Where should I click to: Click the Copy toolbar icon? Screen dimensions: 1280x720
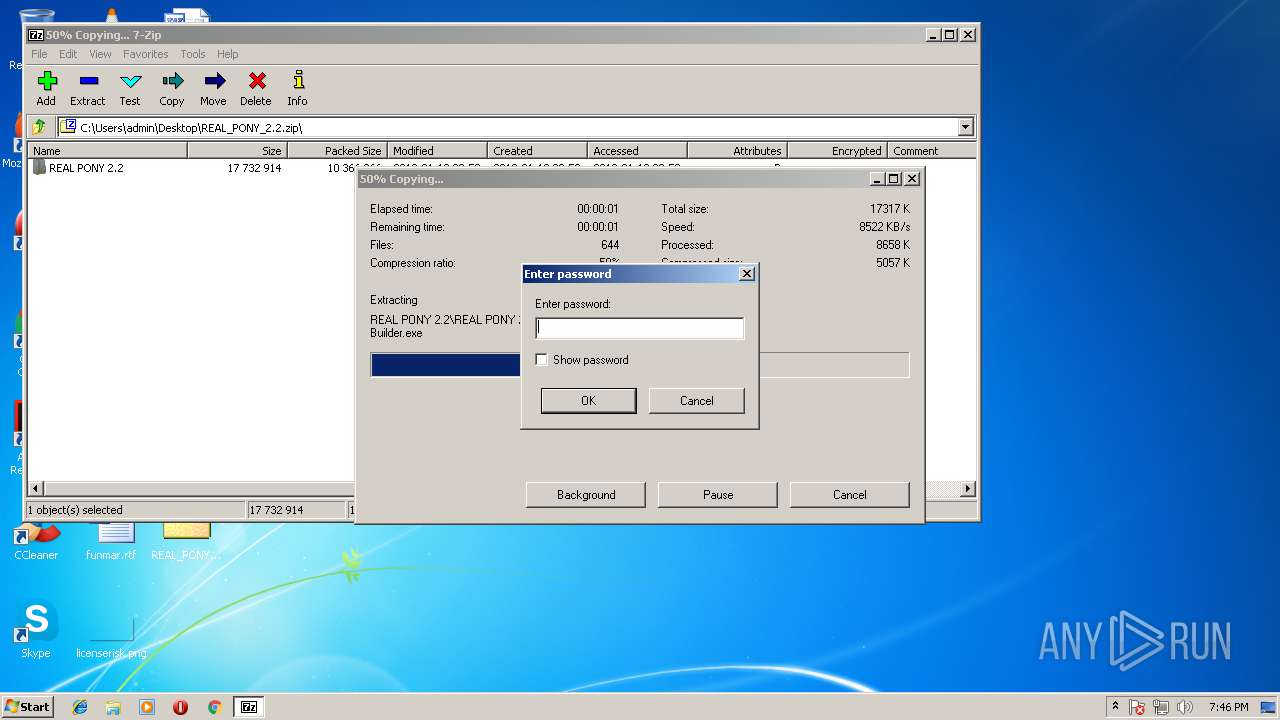(172, 88)
